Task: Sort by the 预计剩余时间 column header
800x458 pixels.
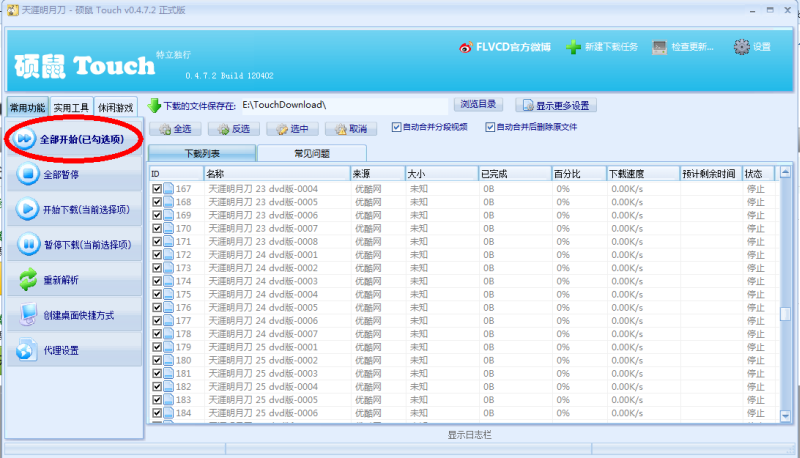Action: click(x=711, y=174)
